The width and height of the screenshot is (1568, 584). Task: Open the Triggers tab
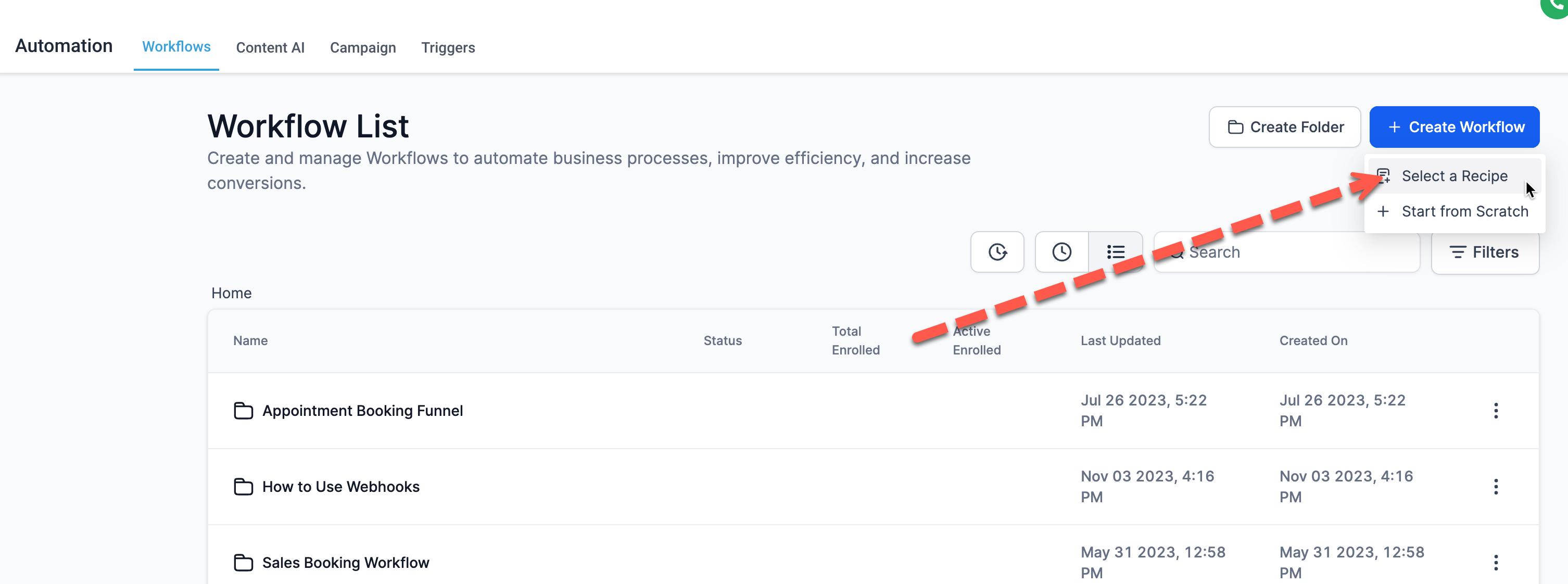click(x=448, y=47)
